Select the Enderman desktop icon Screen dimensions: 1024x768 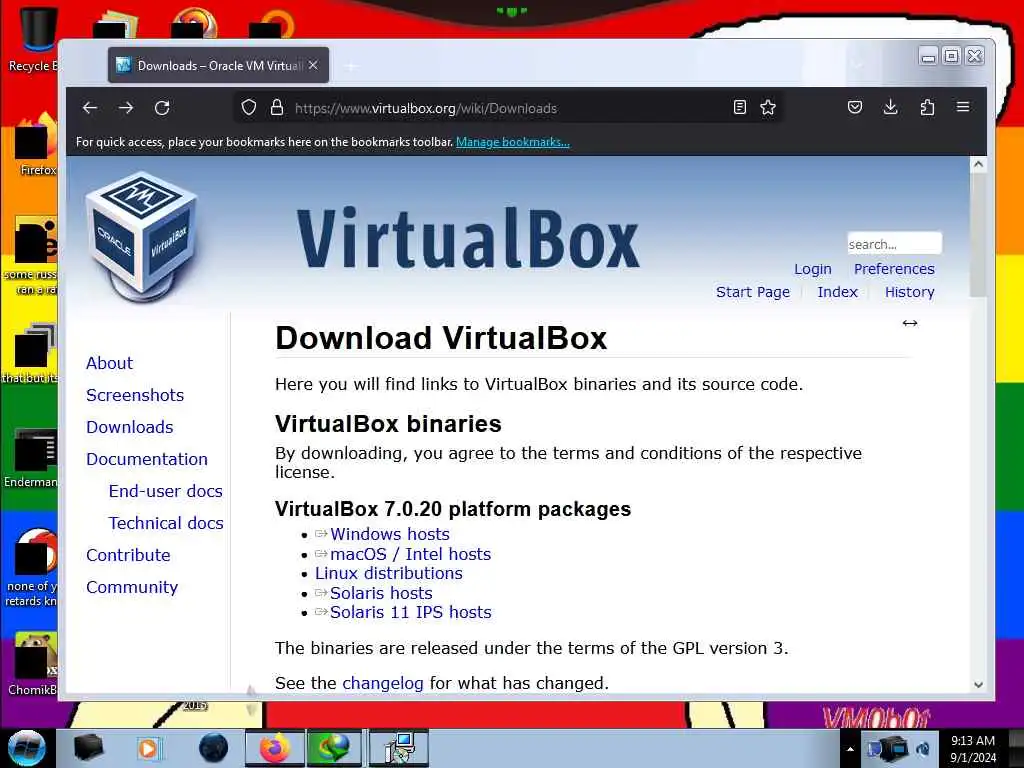click(30, 459)
